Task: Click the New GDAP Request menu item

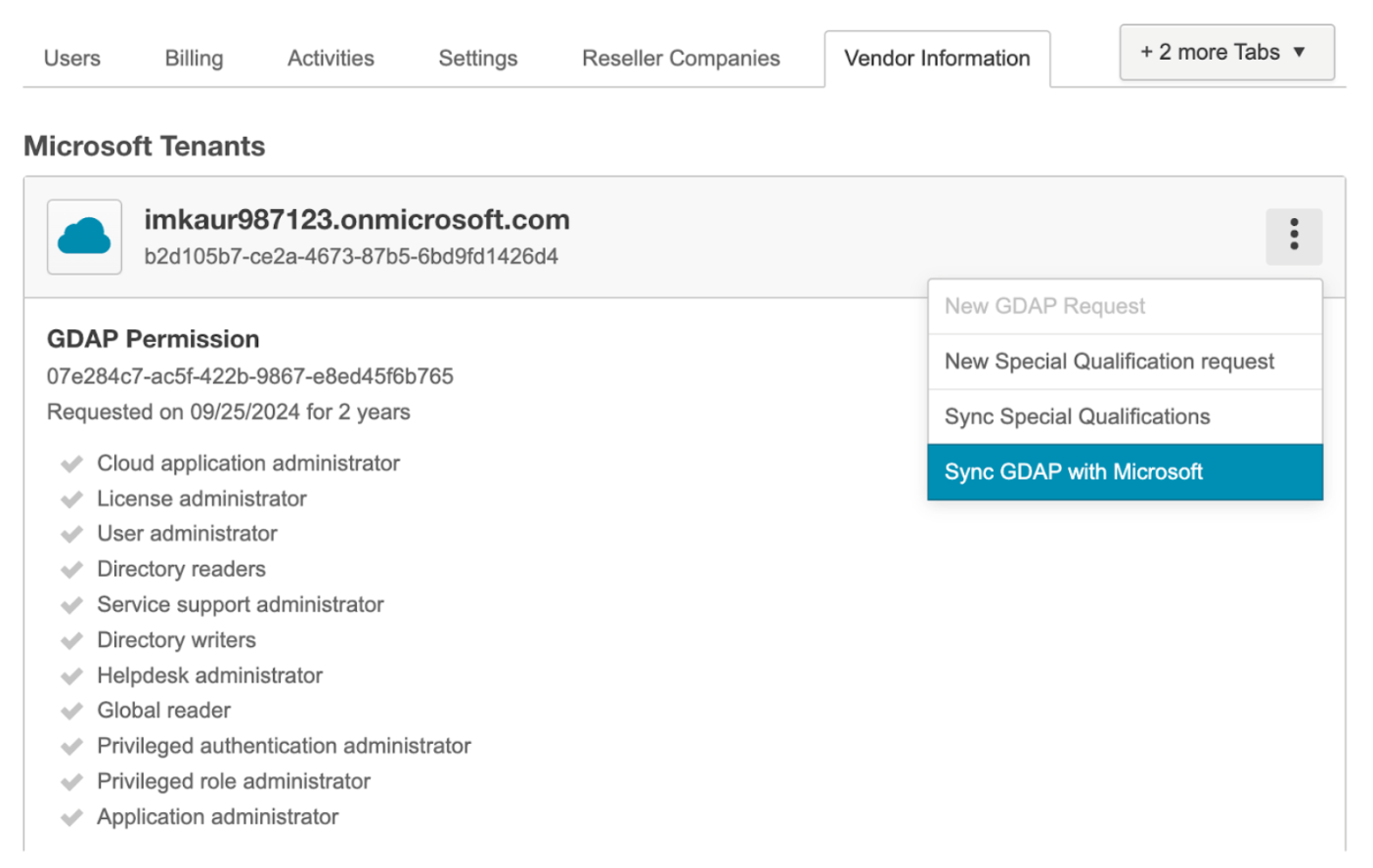Action: [x=1124, y=307]
